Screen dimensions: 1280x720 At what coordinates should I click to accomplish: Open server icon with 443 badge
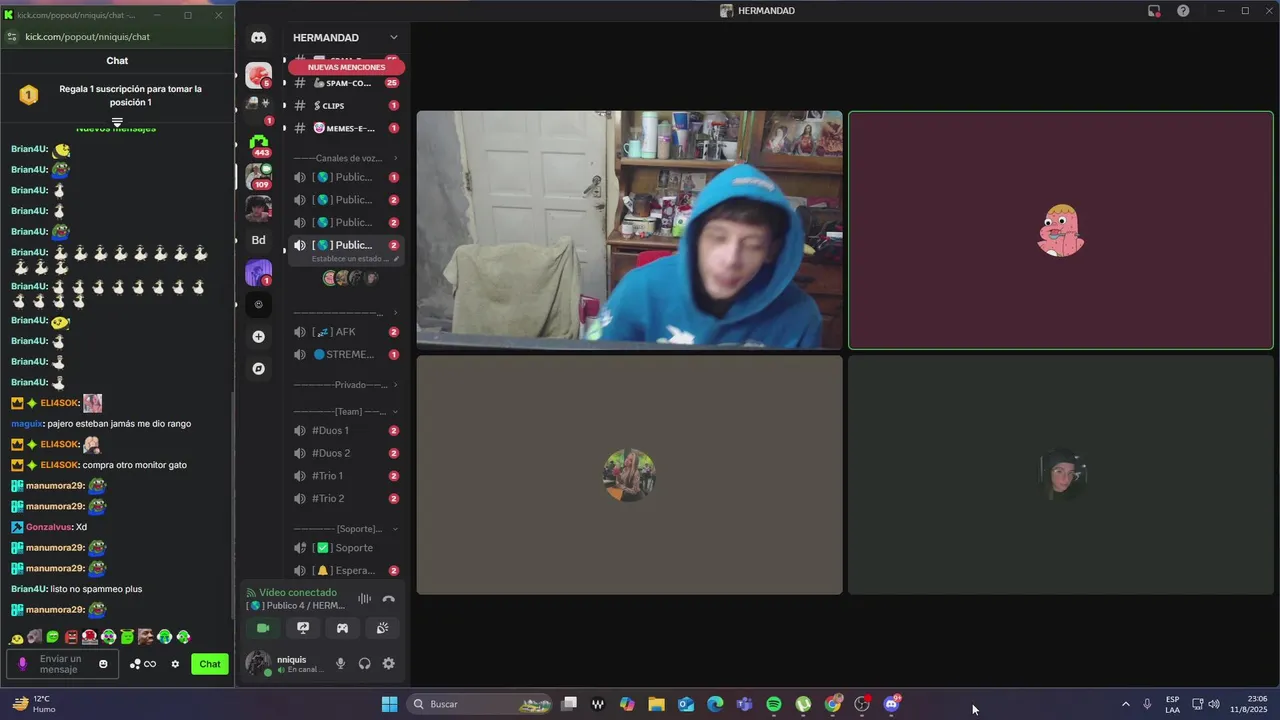258,144
